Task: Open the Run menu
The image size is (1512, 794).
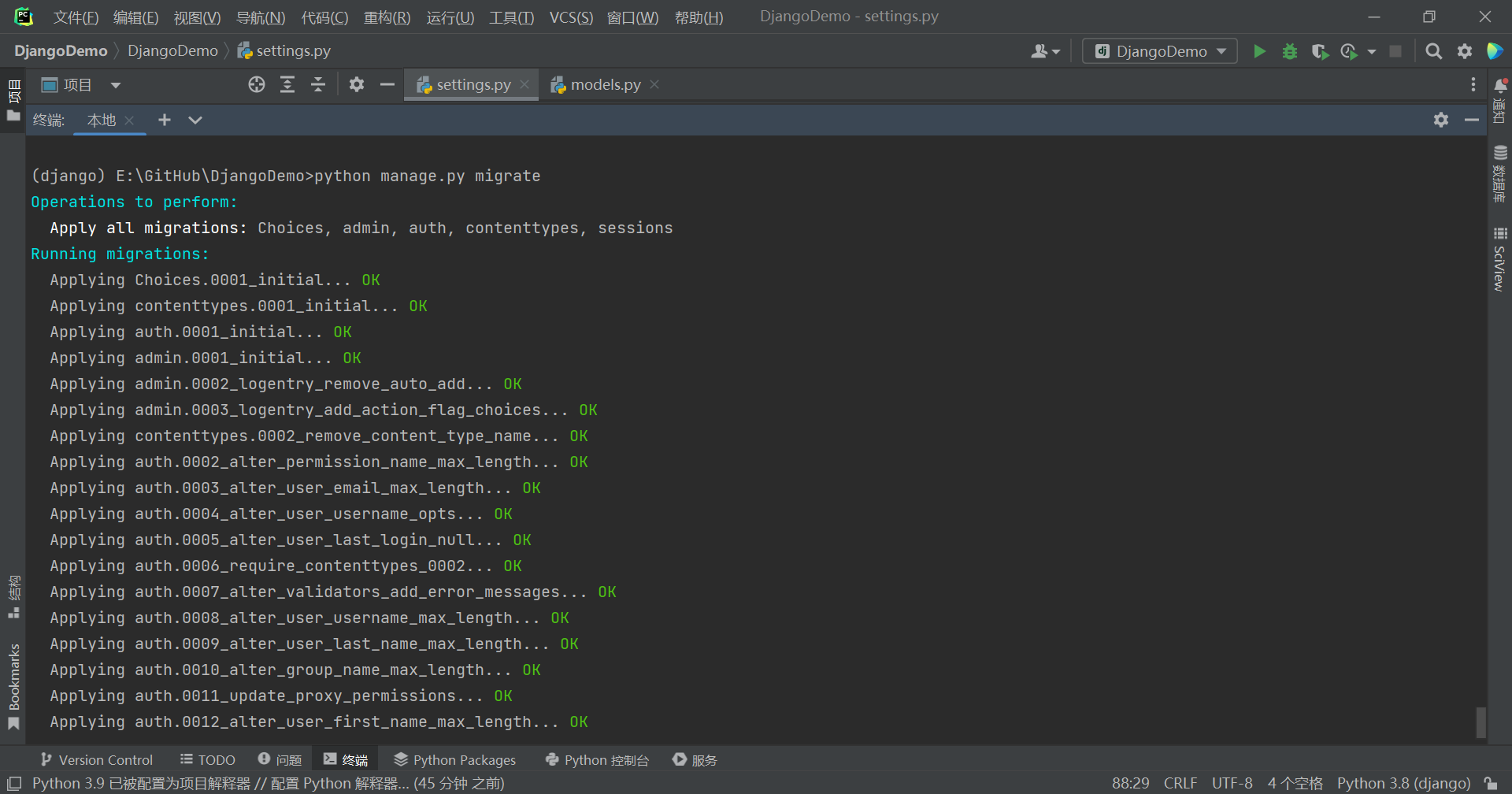Action: pyautogui.click(x=450, y=17)
